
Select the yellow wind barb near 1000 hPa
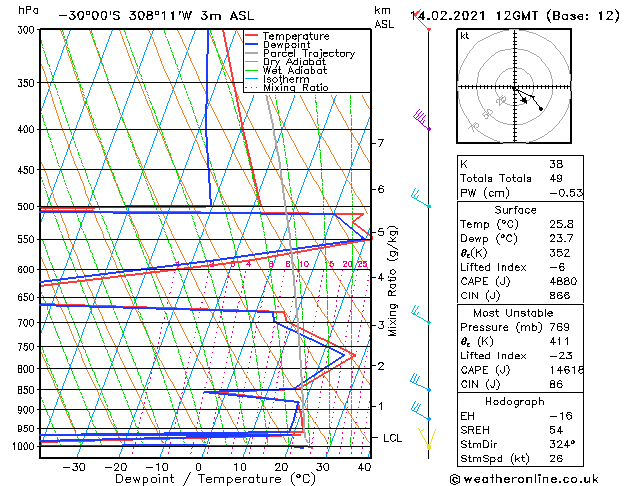[427, 438]
